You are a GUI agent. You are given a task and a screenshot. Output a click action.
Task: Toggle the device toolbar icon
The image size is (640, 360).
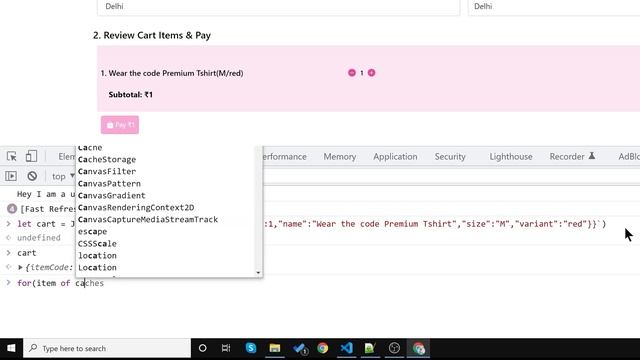[x=31, y=156]
